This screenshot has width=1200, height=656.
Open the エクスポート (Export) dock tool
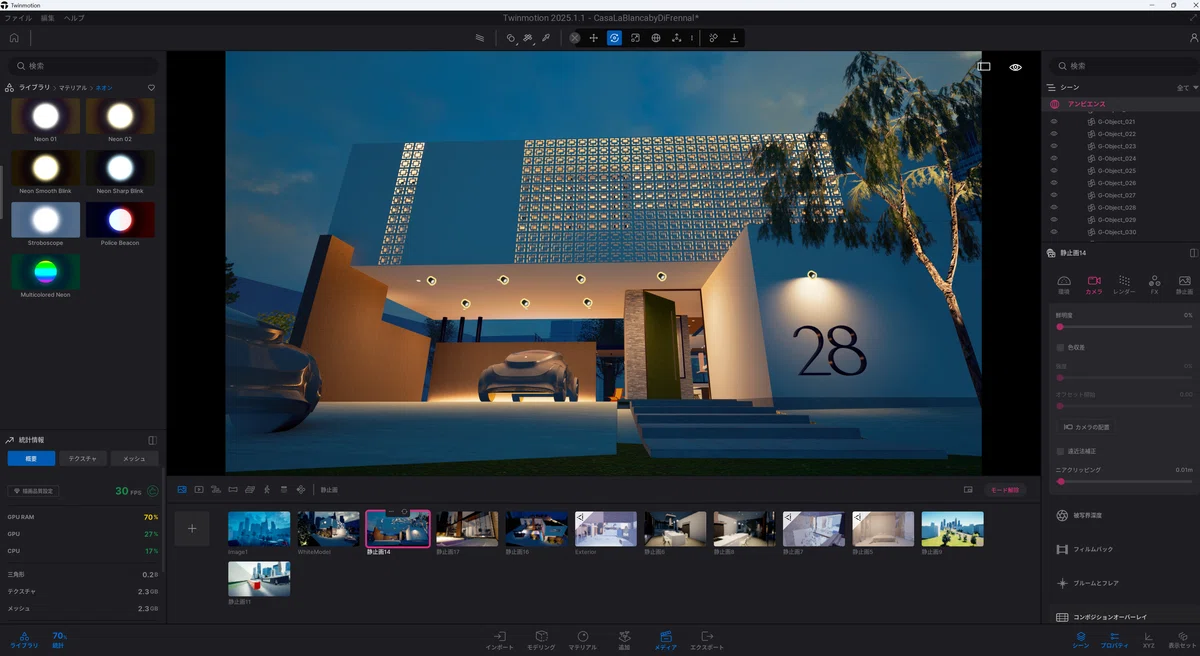707,640
